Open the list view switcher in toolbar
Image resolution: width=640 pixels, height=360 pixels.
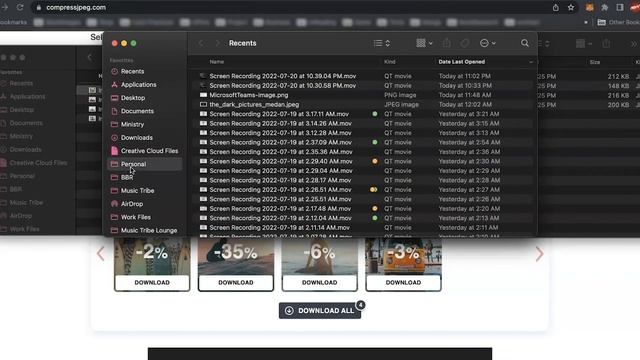[x=382, y=43]
